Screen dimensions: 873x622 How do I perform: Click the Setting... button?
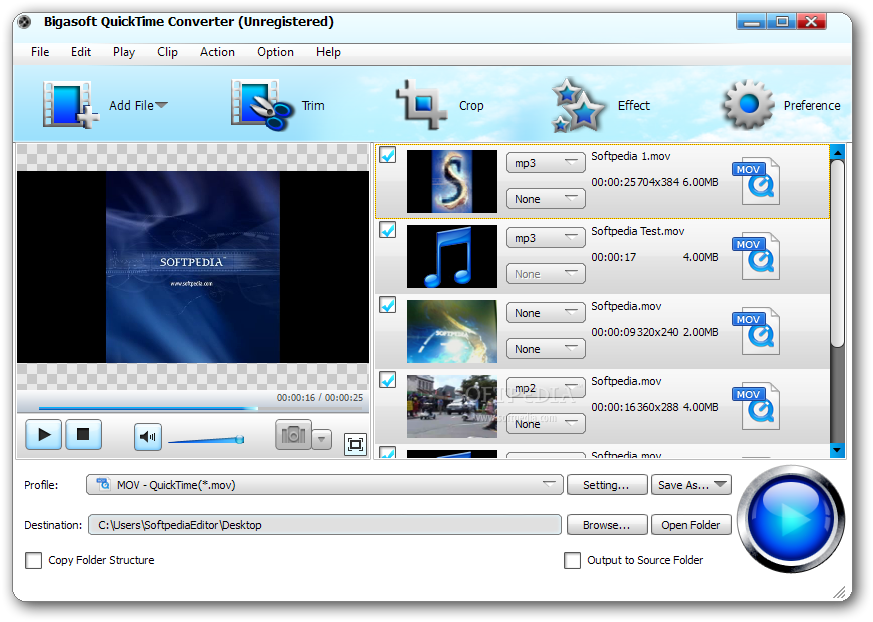[607, 485]
